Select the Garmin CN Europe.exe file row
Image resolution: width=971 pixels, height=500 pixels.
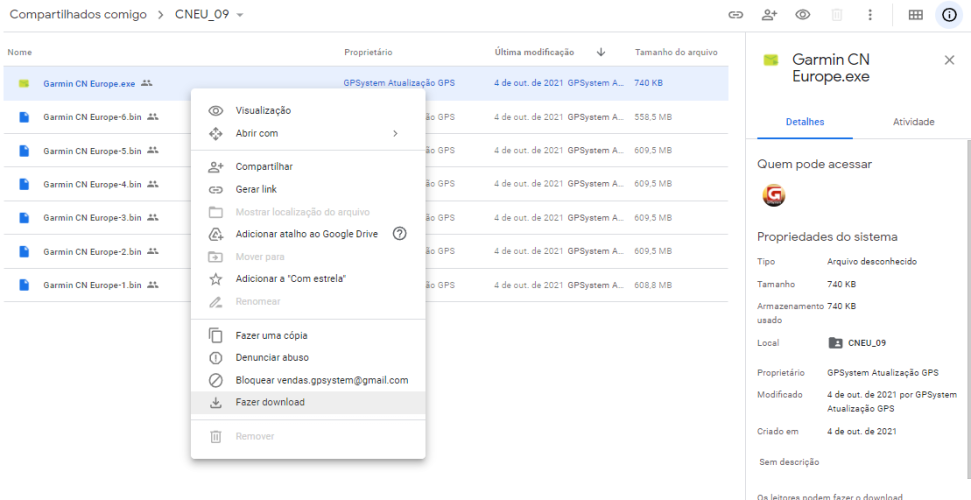pos(365,83)
